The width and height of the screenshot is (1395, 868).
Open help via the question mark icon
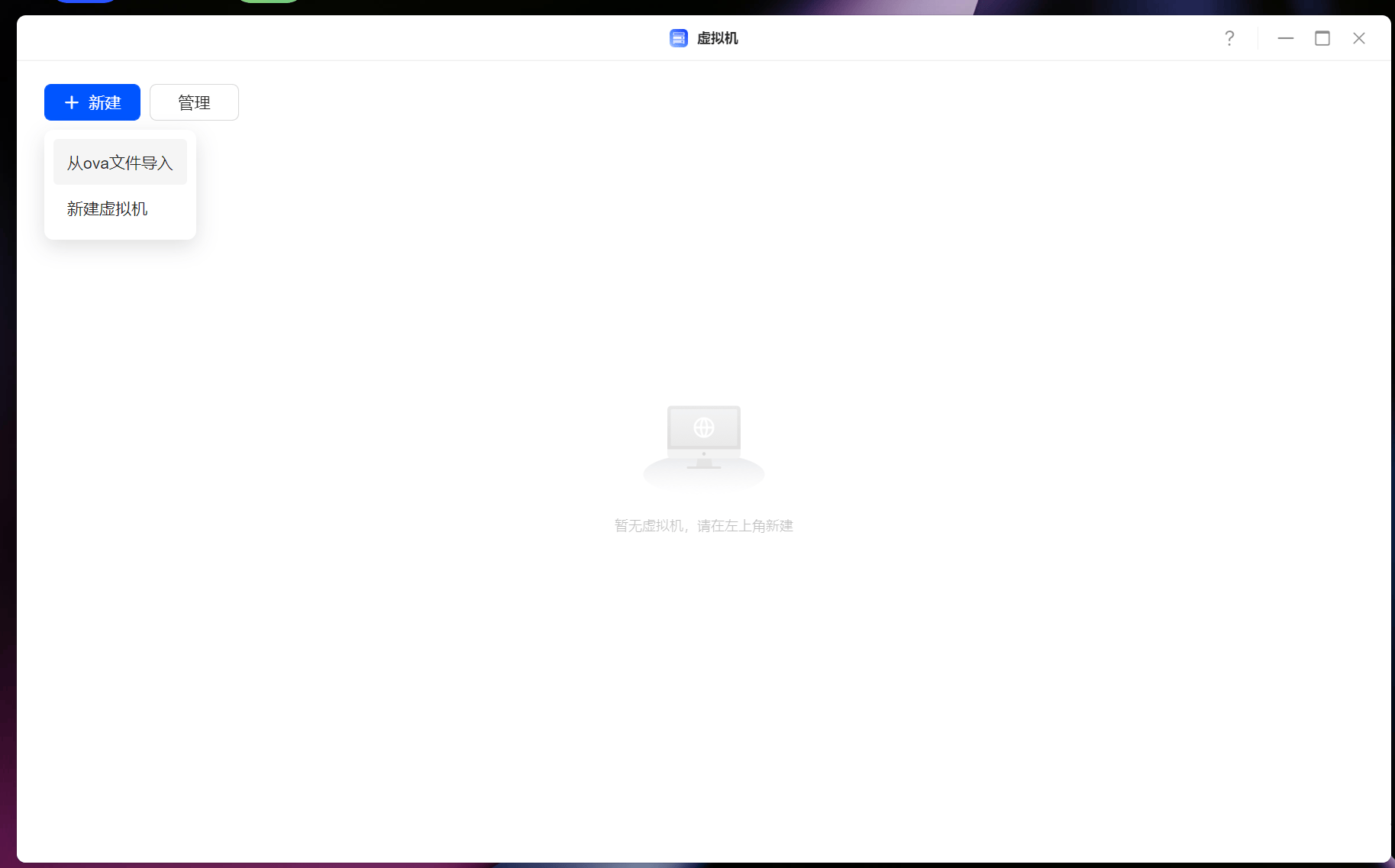pyautogui.click(x=1229, y=37)
